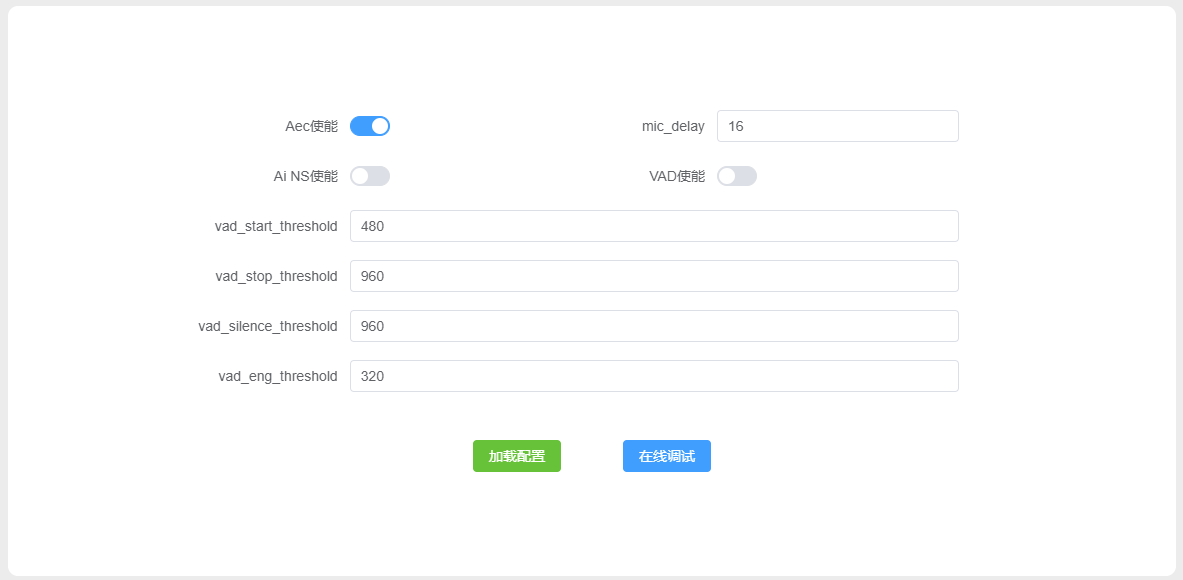Viewport: 1183px width, 580px height.
Task: Click into the vad_start_threshold input box
Action: click(654, 226)
